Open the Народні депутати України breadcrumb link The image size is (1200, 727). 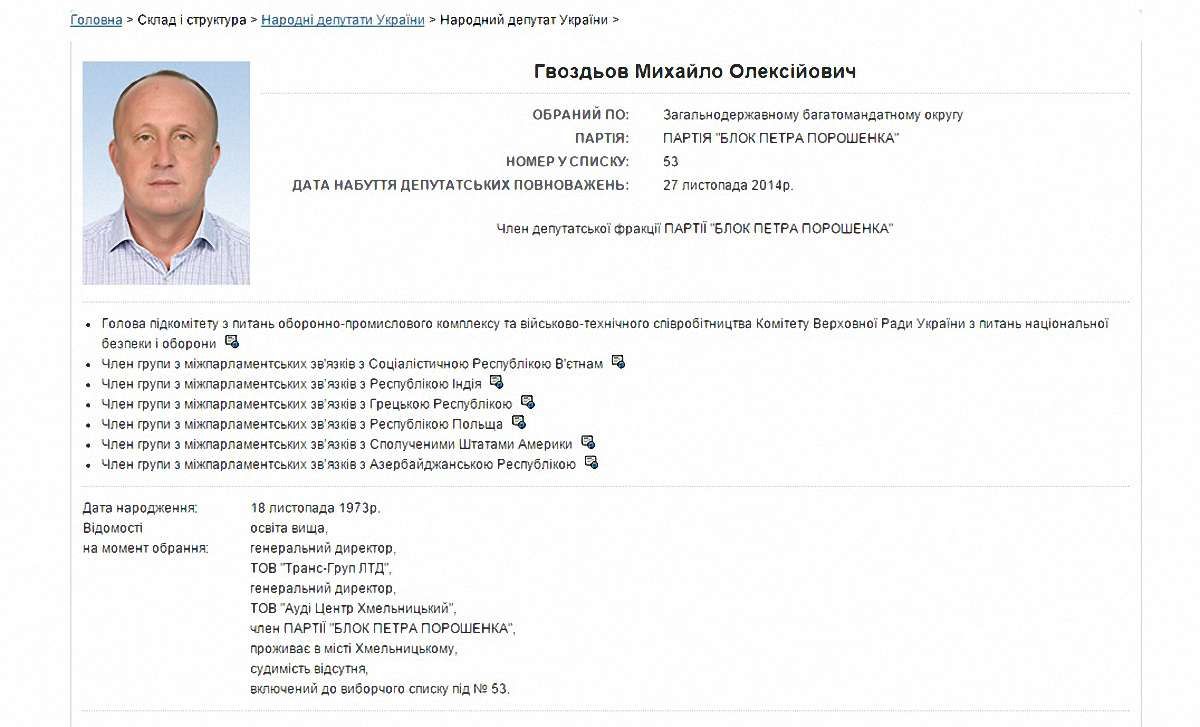(343, 20)
